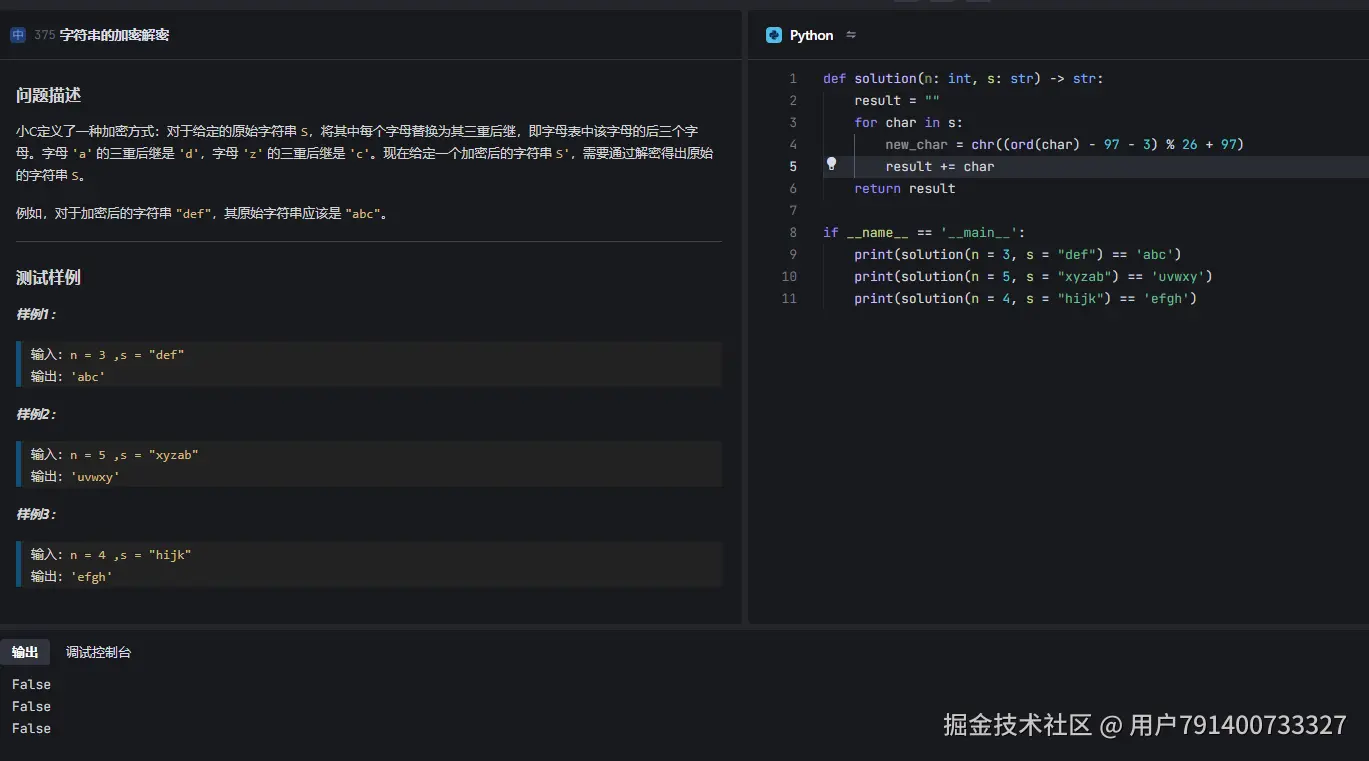Click the 掘金技术社区 watermark text
1369x761 pixels.
(1017, 725)
